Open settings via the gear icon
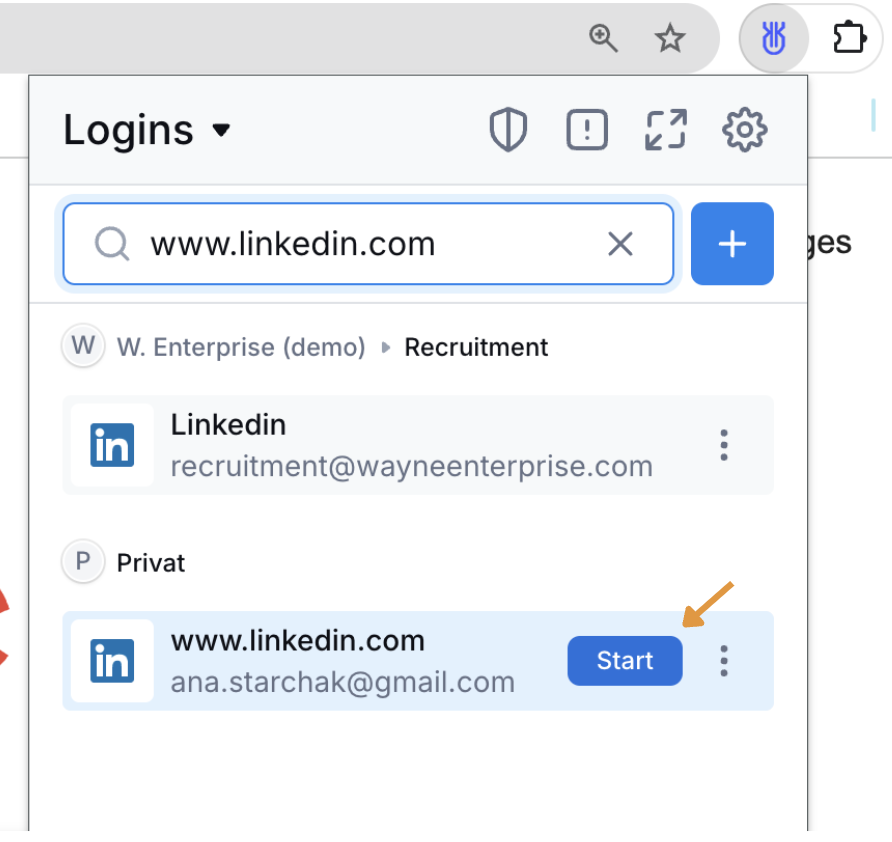 pyautogui.click(x=744, y=130)
